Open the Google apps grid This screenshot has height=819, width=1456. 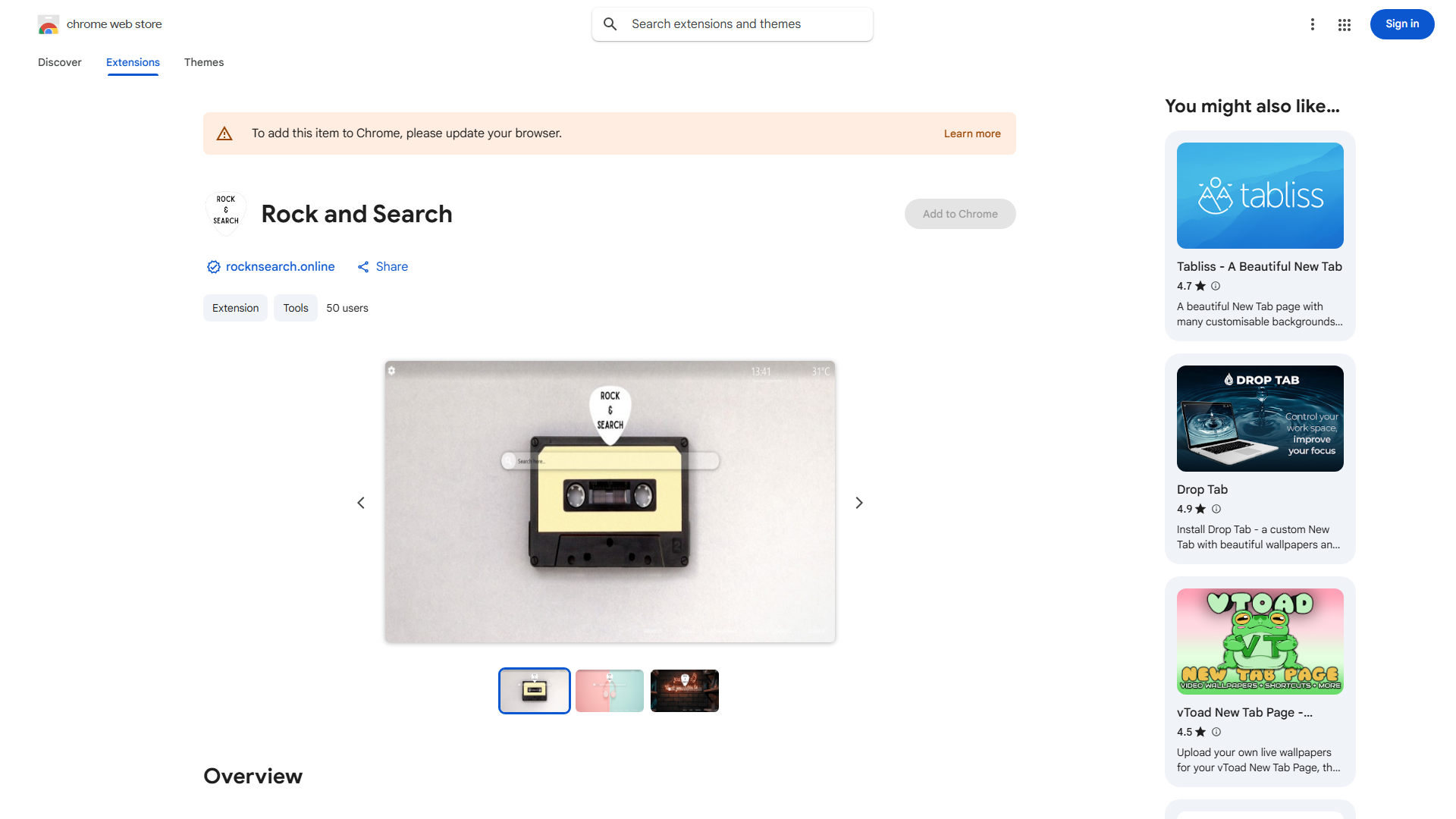(x=1345, y=25)
